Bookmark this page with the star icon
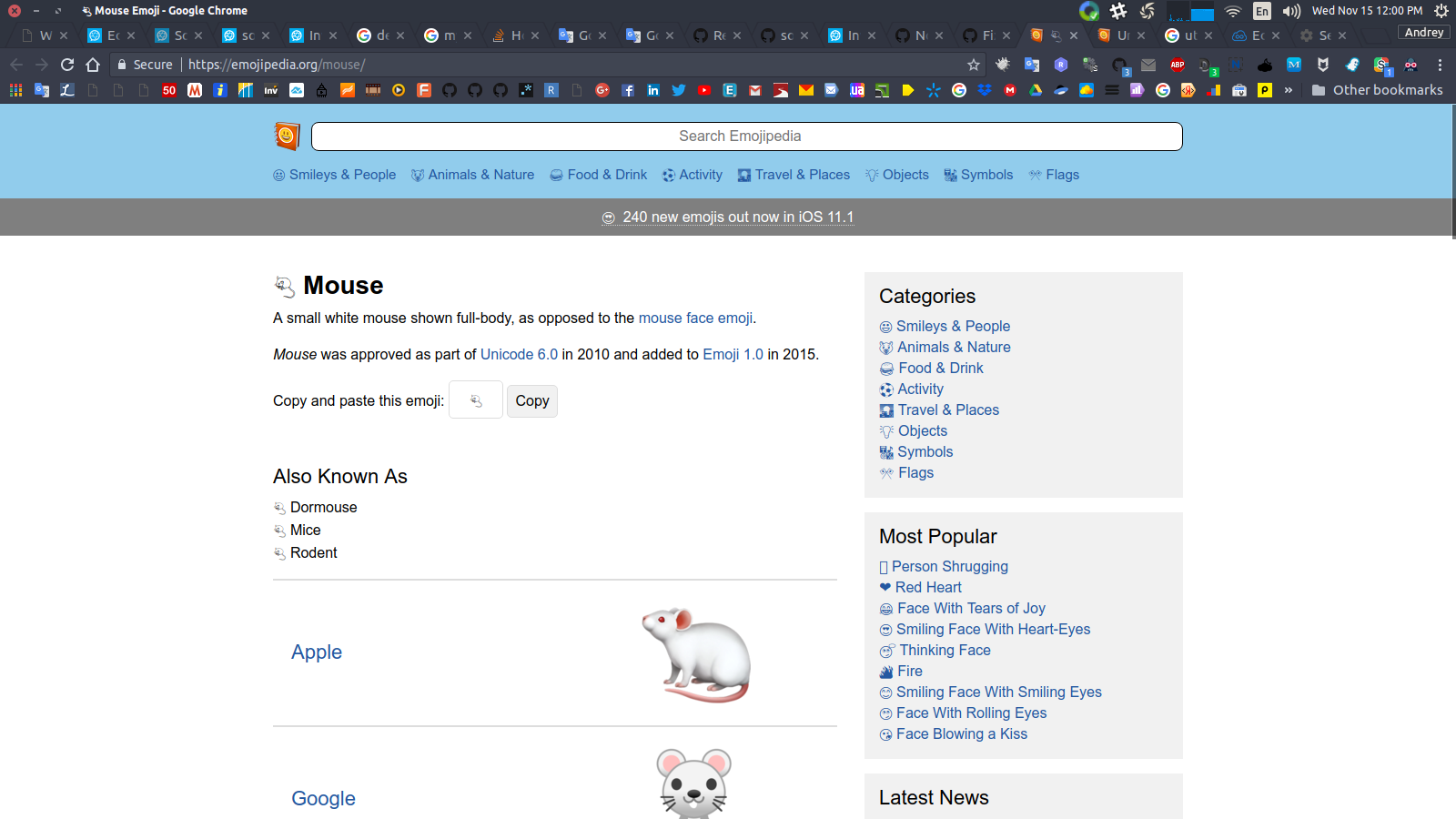1456x819 pixels. tap(973, 65)
